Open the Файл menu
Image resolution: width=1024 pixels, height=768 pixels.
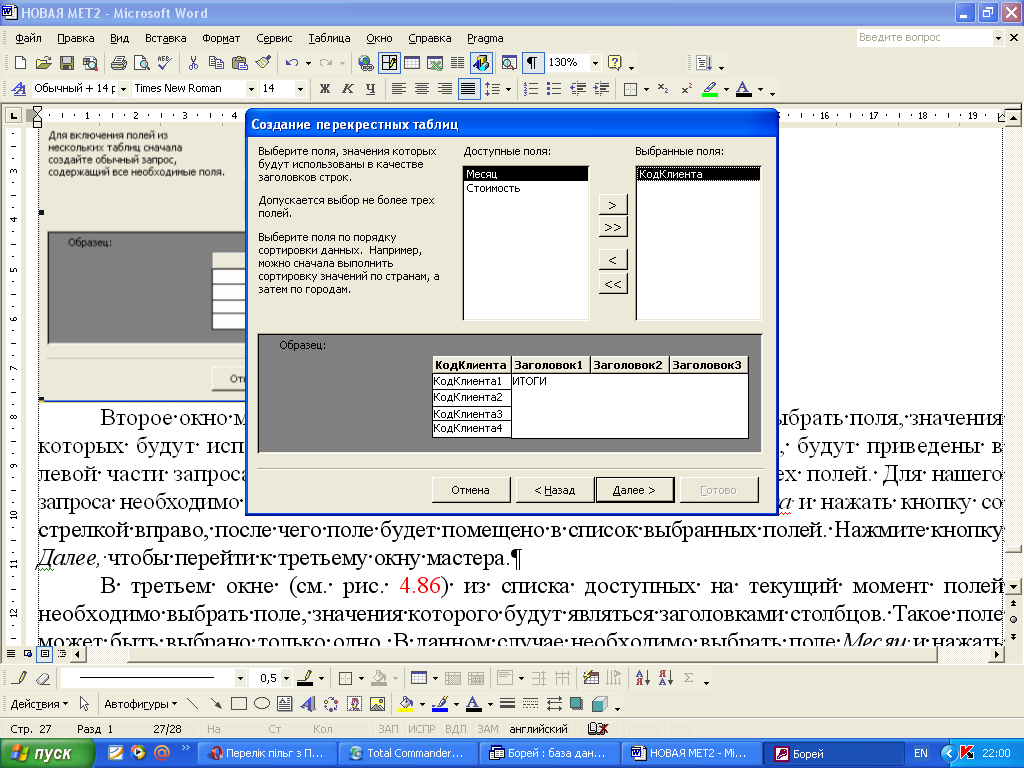[x=28, y=38]
